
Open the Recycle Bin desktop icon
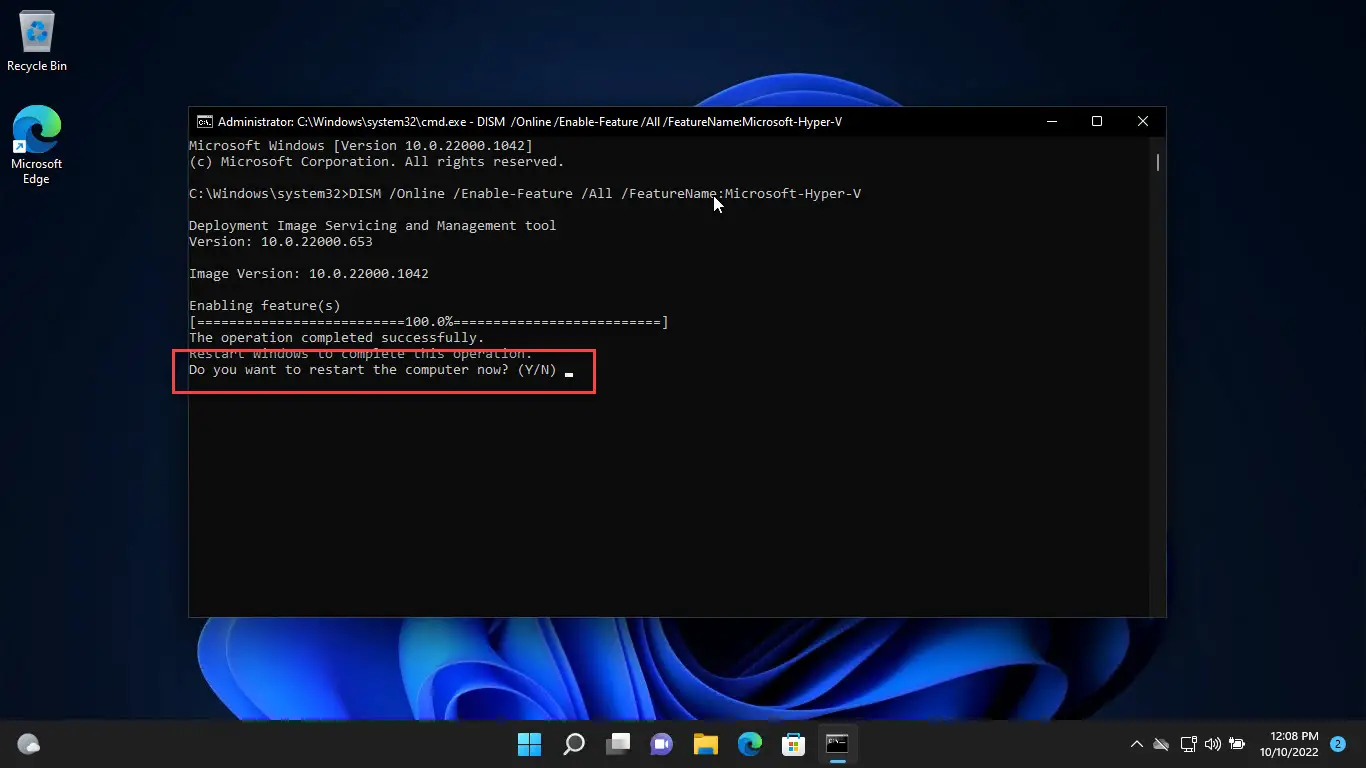[37, 42]
